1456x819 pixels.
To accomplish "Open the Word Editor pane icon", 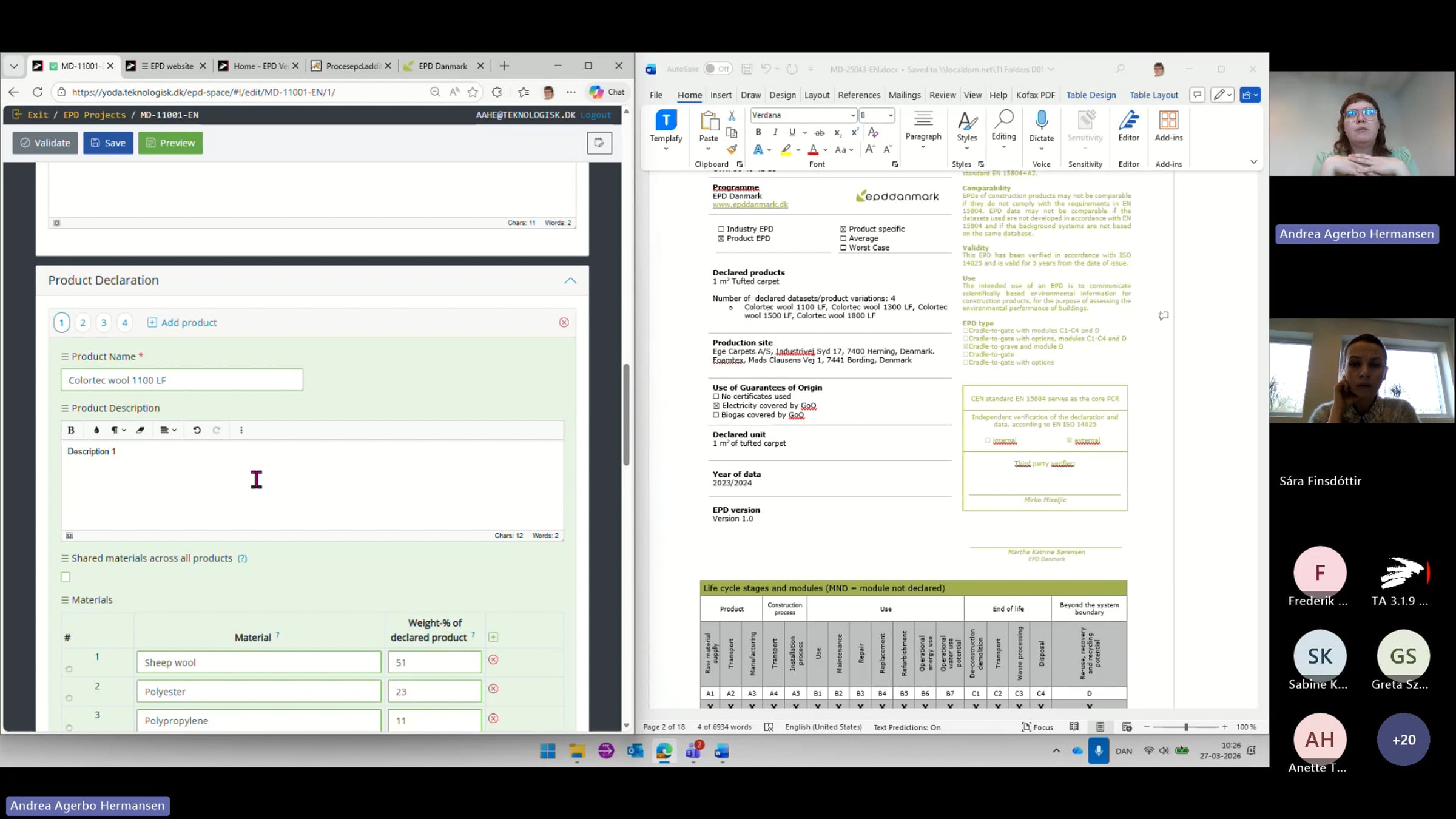I will tap(1129, 120).
